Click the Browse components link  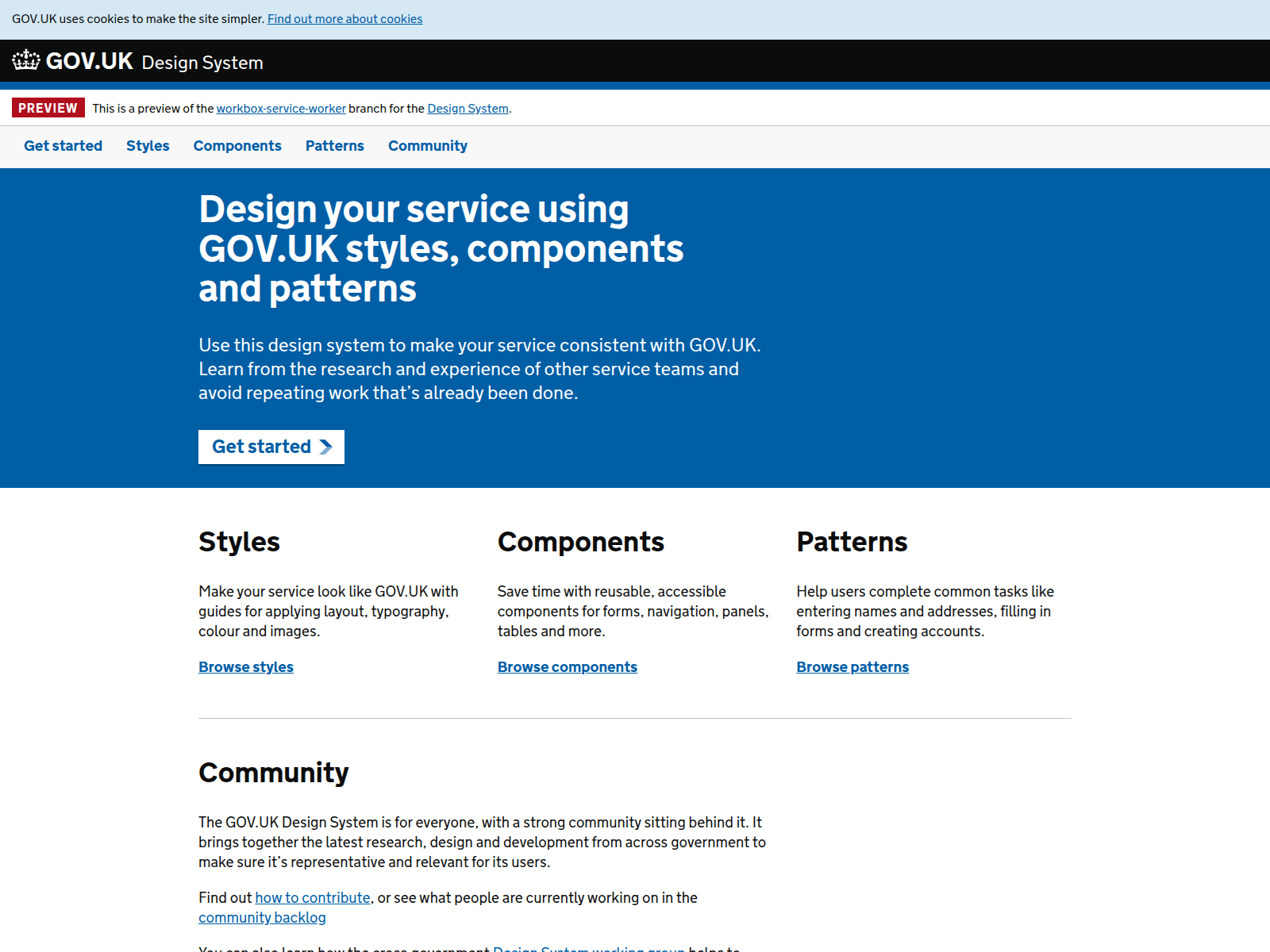click(568, 667)
